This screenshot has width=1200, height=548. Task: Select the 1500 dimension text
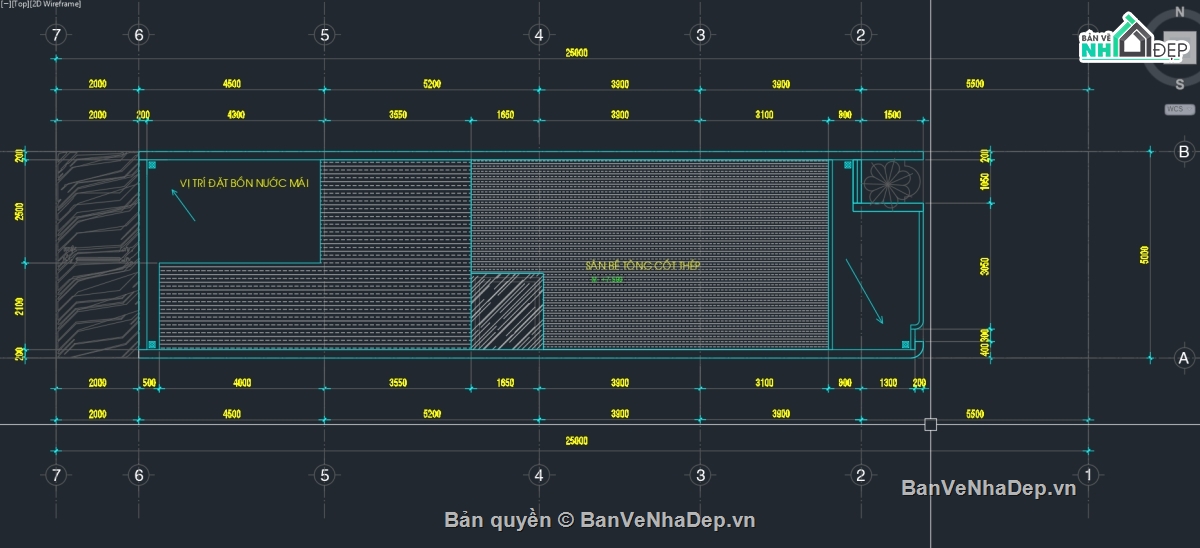pyautogui.click(x=892, y=115)
